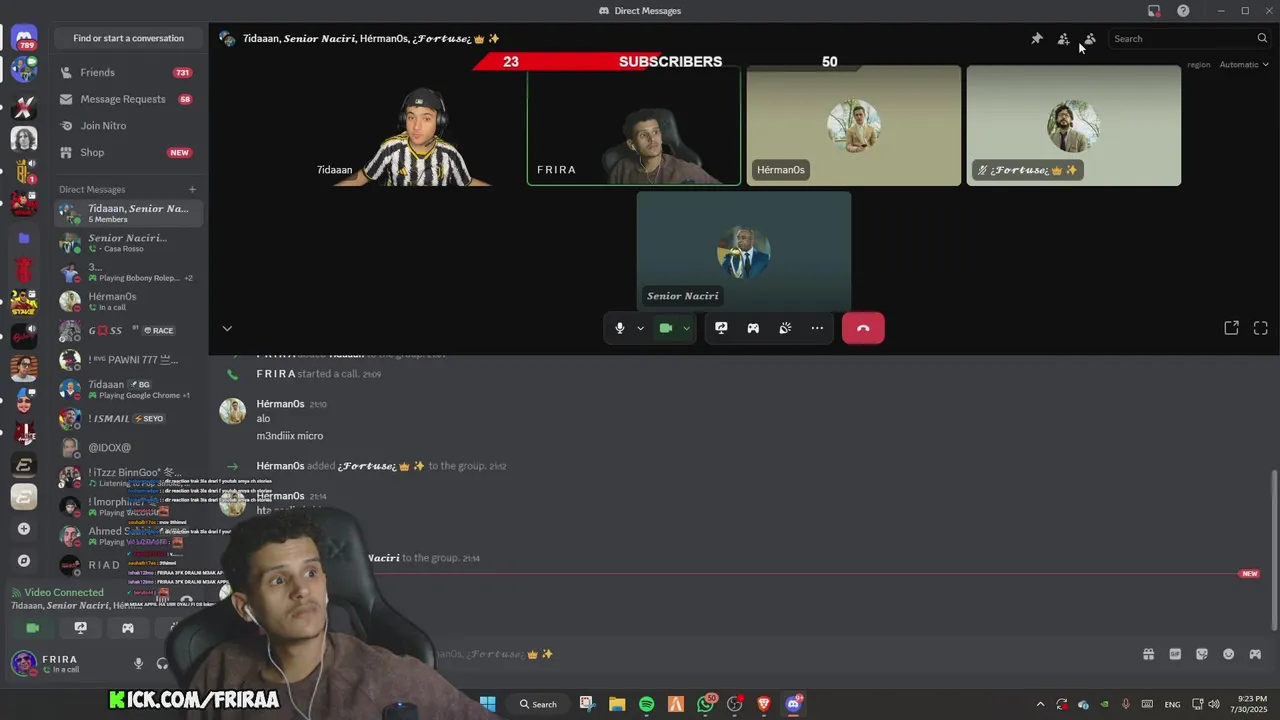Viewport: 1280px width, 720px height.
Task: Open Discord home direct messages icon
Action: tap(24, 39)
